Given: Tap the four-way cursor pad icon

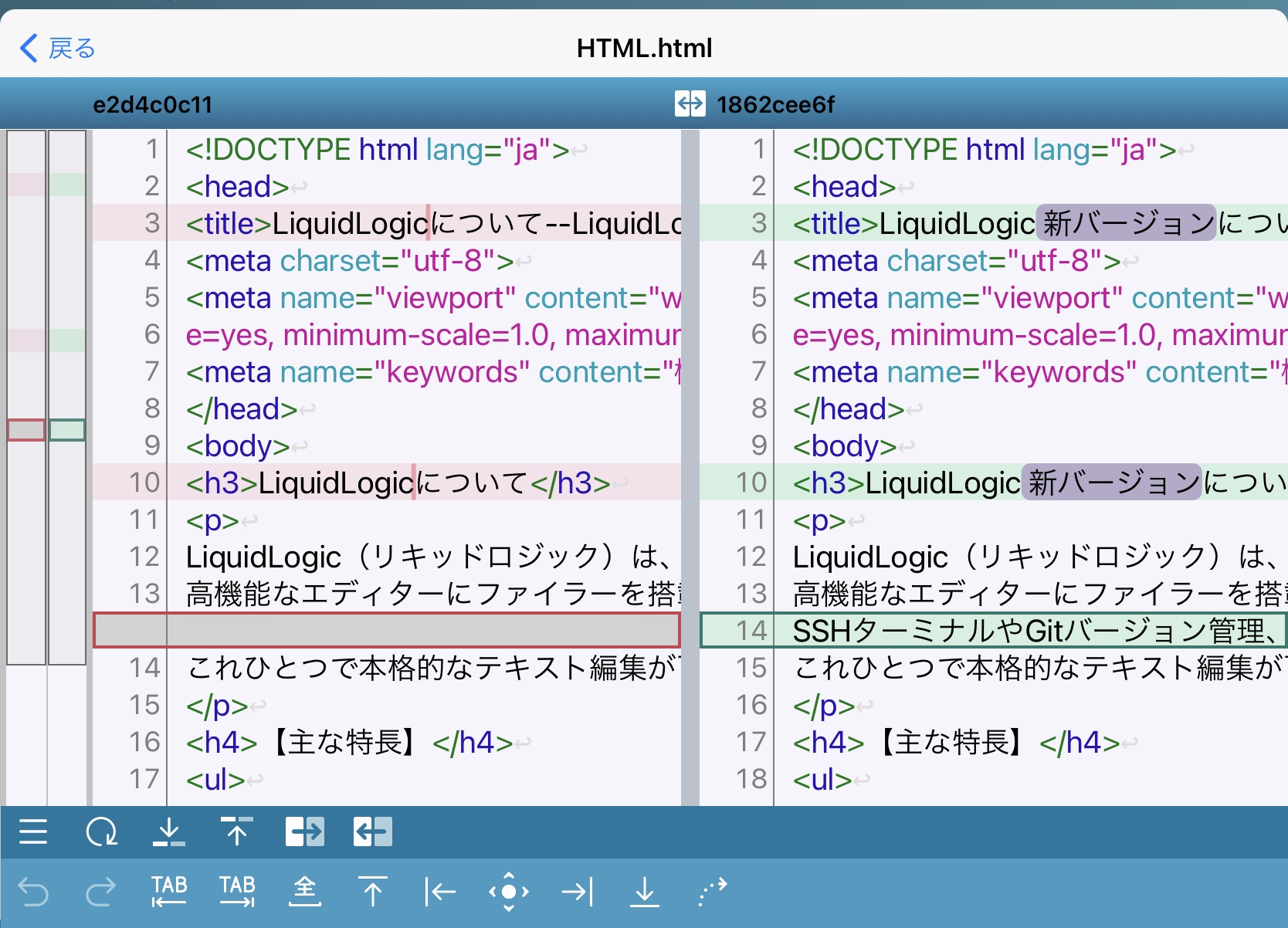Looking at the screenshot, I should click(509, 892).
